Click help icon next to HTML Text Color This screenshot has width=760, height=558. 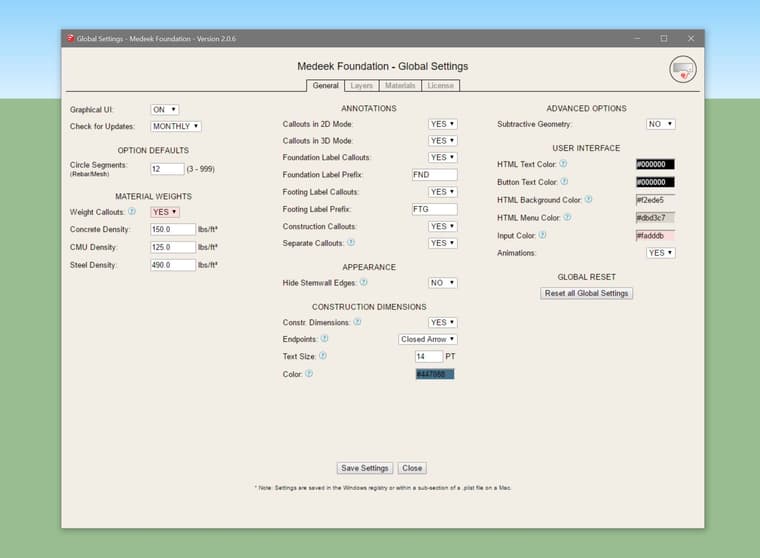pos(563,164)
